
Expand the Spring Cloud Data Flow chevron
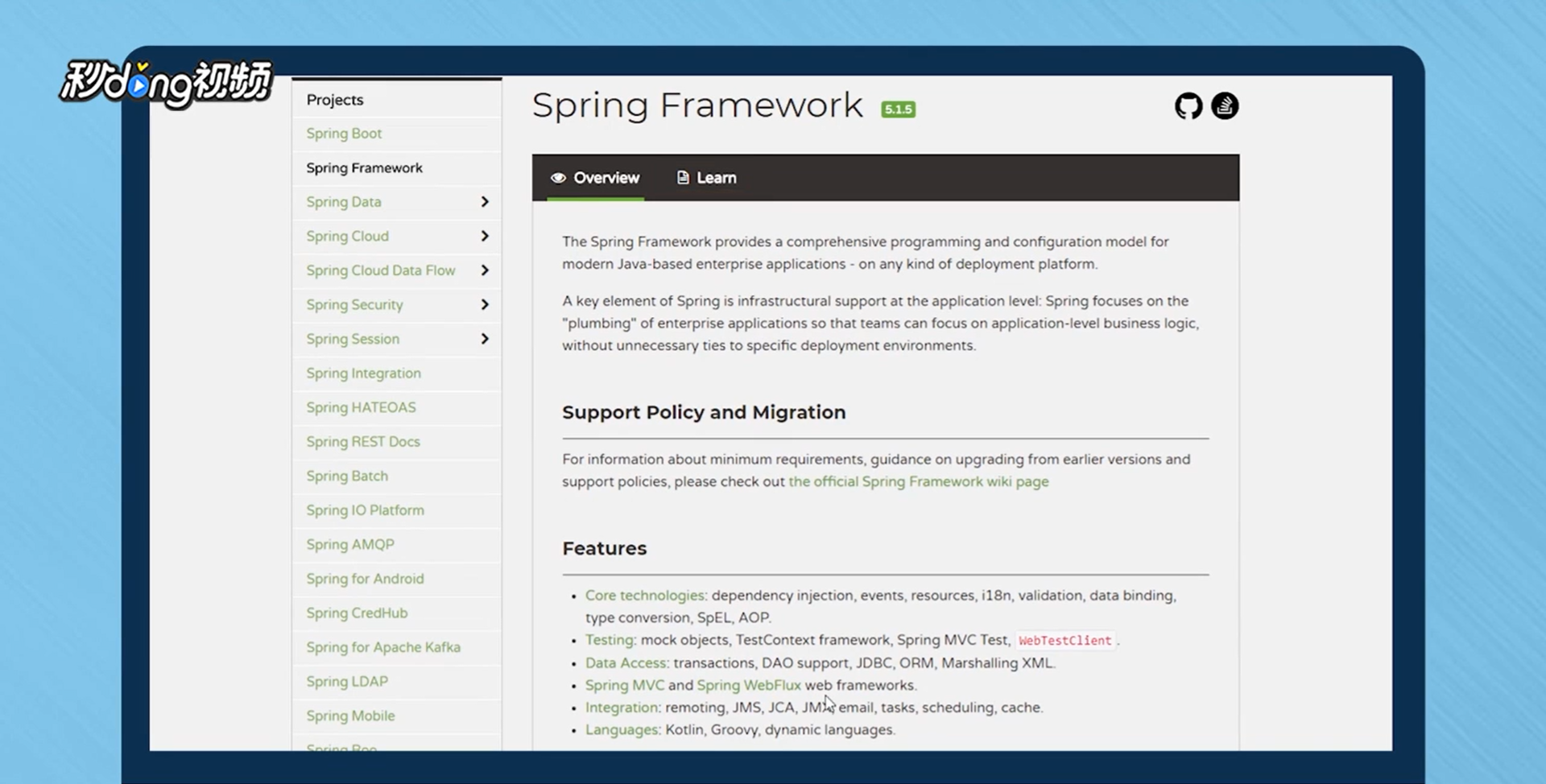(485, 270)
